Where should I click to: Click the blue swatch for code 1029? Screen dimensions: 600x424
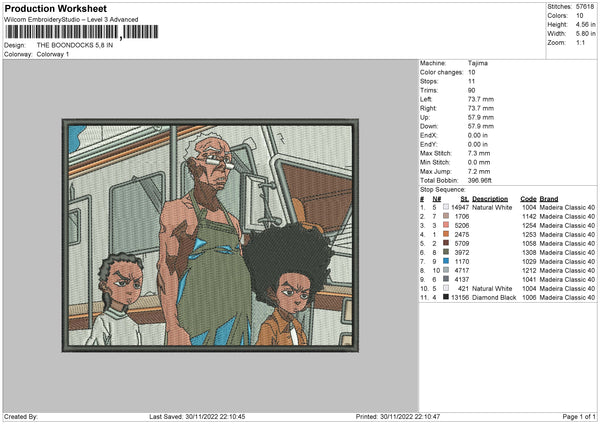tap(446, 261)
